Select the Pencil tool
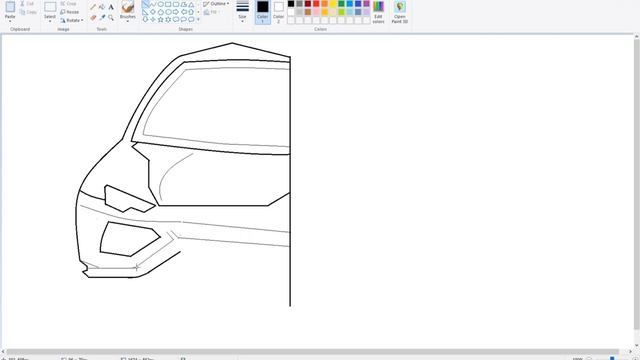This screenshot has width=640, height=360. 93,7
